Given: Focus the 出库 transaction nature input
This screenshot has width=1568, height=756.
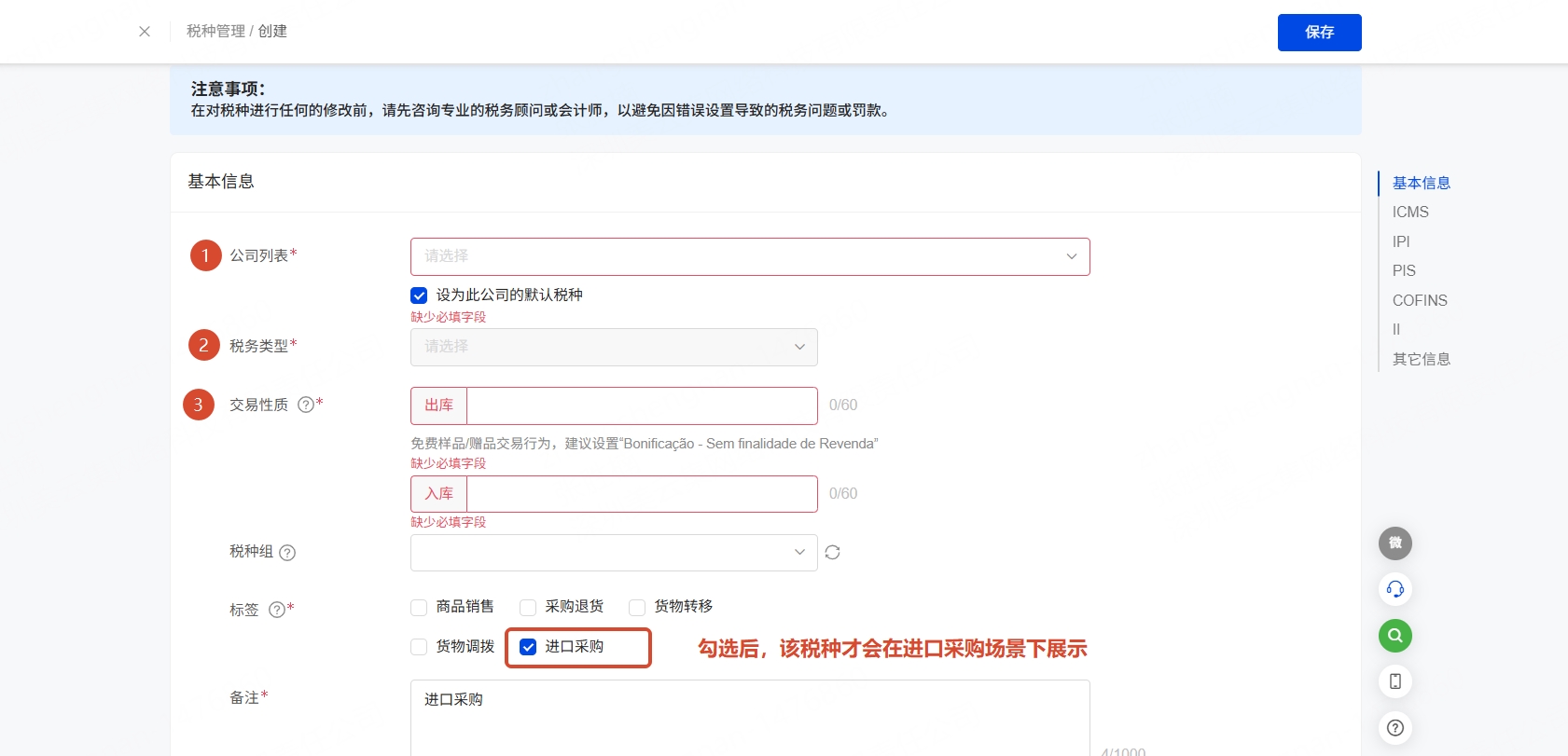Looking at the screenshot, I should 642,405.
